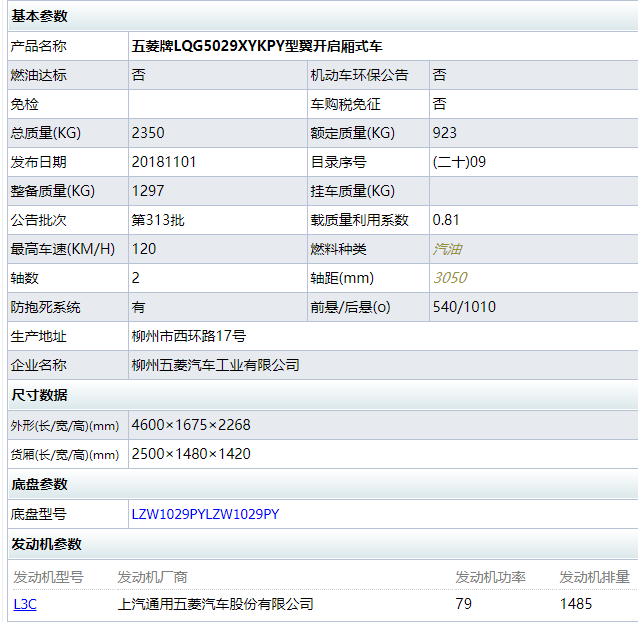Click the 货厢(长/宽/高)(mm) label
Screen dimensions: 638x622
(65, 454)
